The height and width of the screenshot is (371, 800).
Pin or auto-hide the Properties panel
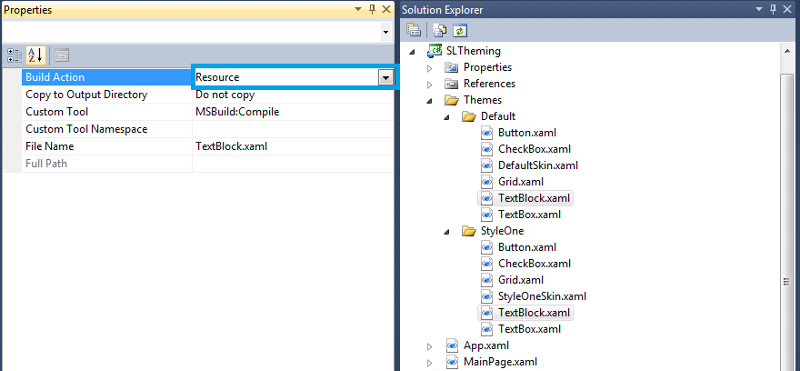(372, 9)
